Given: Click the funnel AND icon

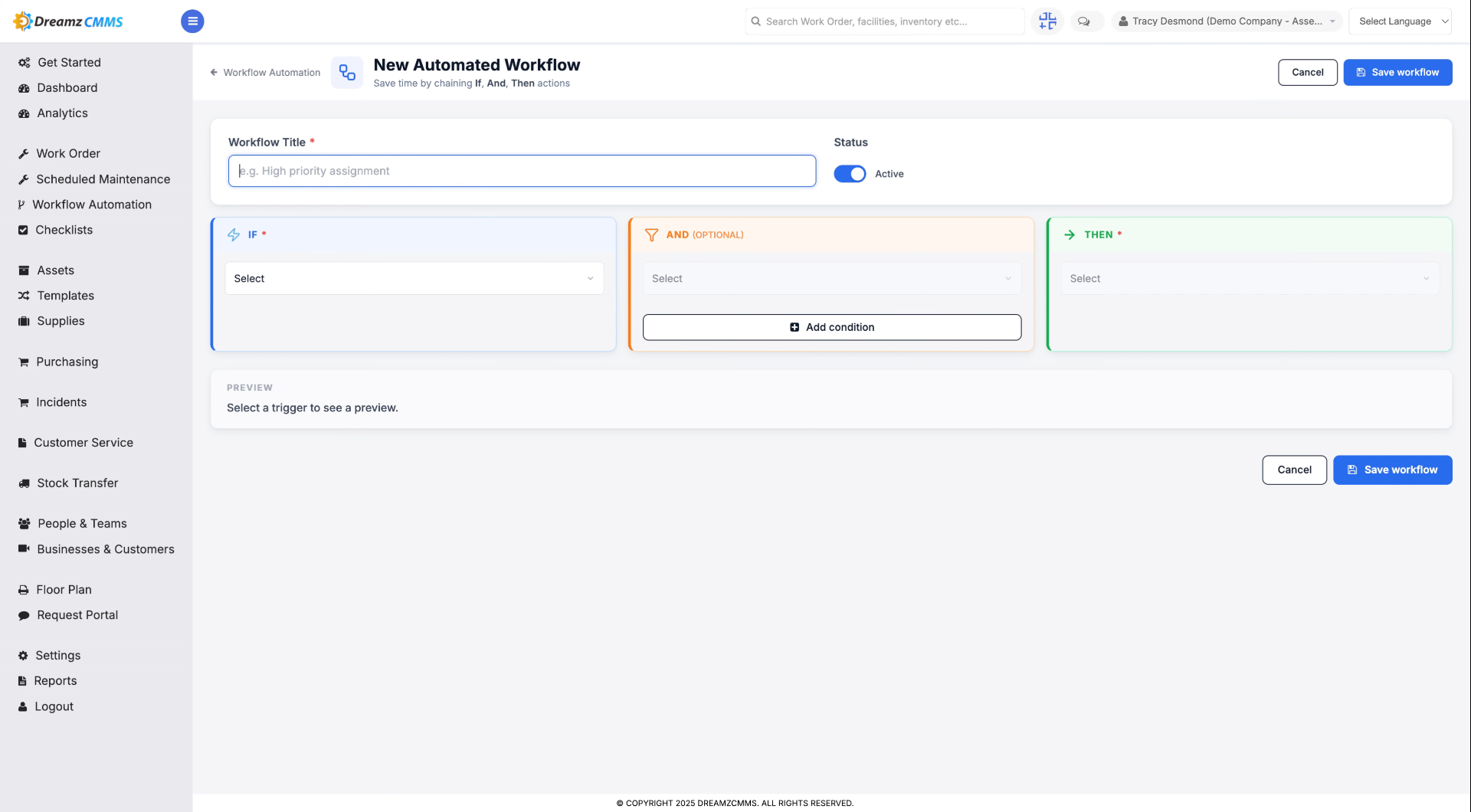Looking at the screenshot, I should point(651,234).
